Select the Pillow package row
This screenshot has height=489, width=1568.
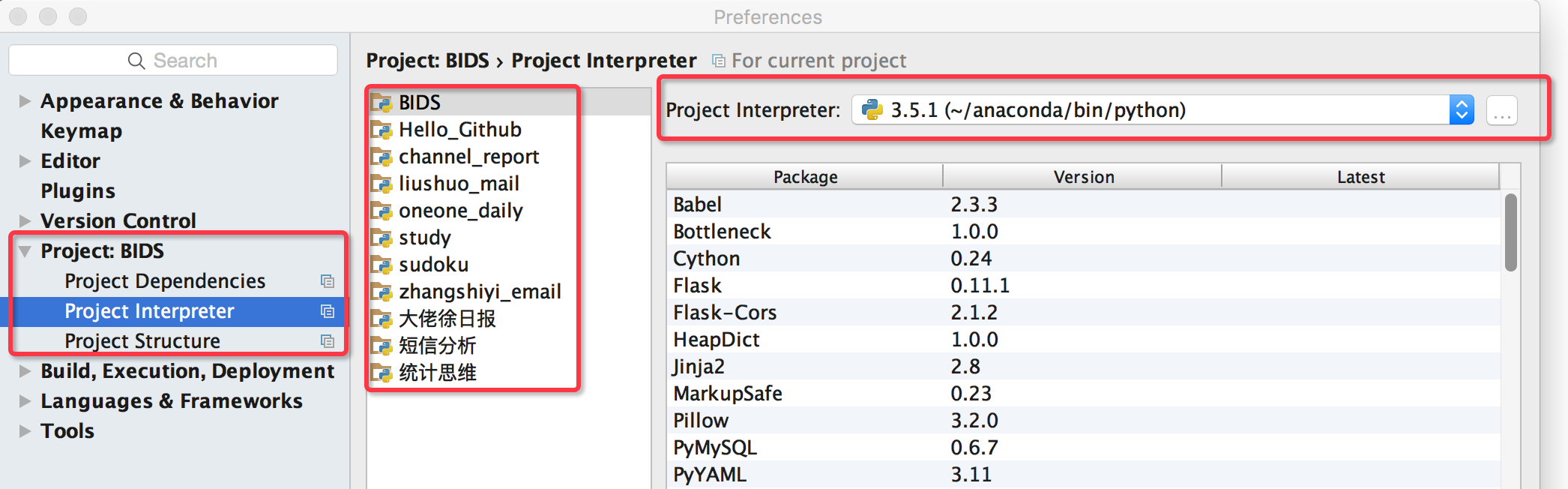tap(1083, 421)
